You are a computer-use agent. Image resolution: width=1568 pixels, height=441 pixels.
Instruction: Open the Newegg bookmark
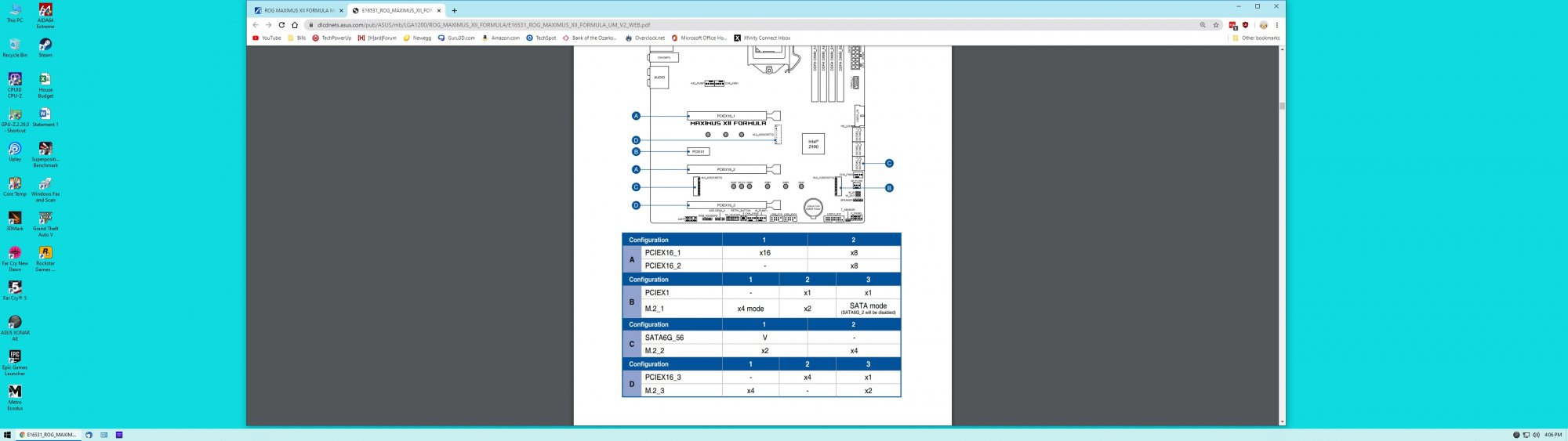[x=417, y=38]
